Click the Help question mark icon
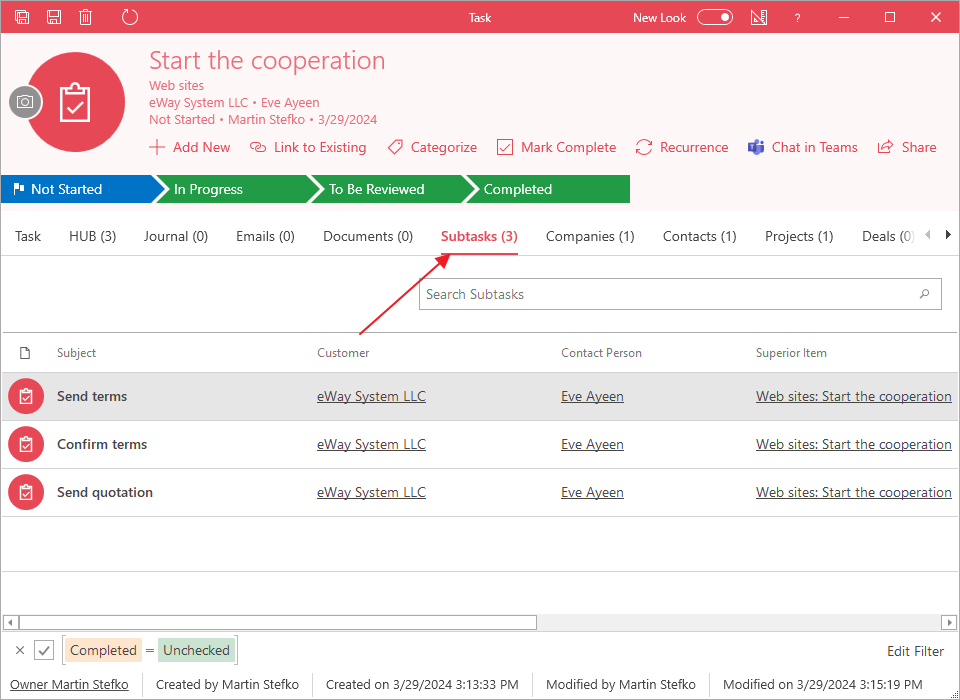Image resolution: width=960 pixels, height=700 pixels. click(797, 18)
